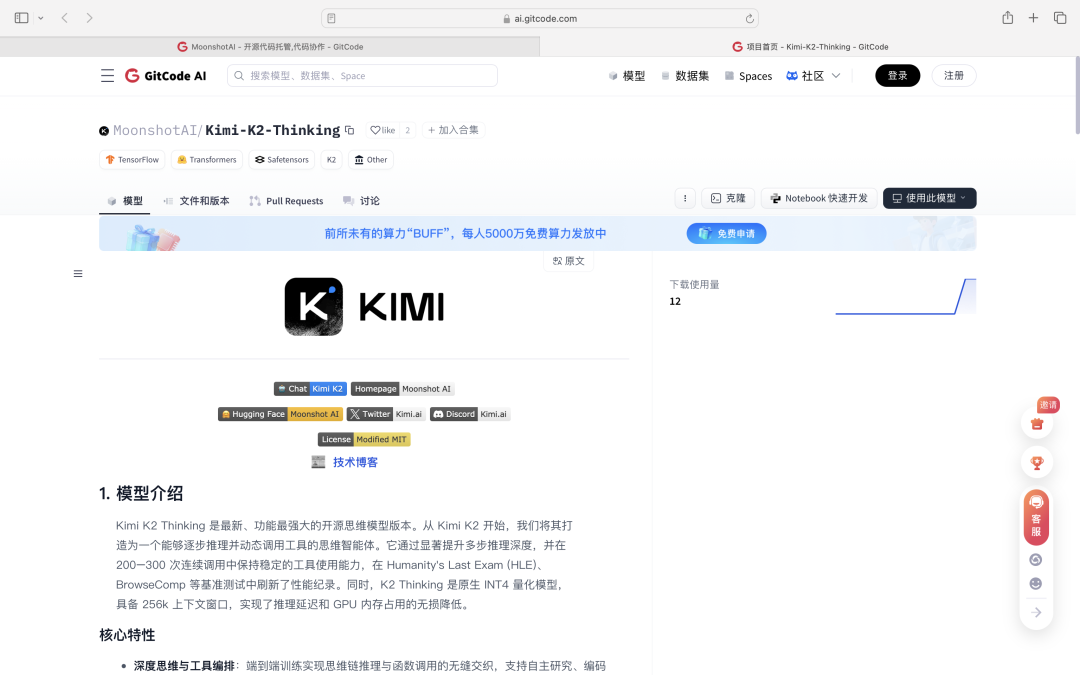Click the 加入合集 button
Image resolution: width=1080 pixels, height=675 pixels.
point(453,130)
